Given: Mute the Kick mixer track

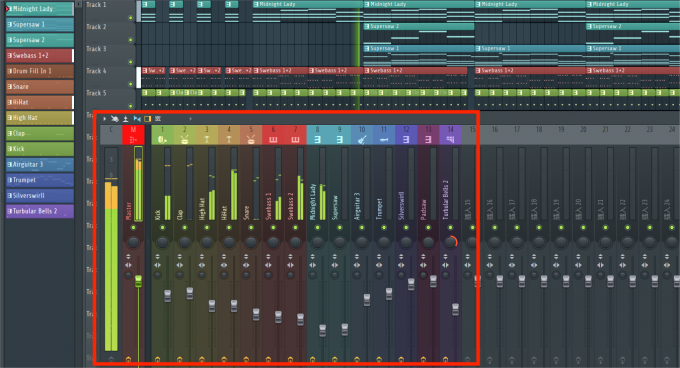Looking at the screenshot, I should click(x=162, y=228).
